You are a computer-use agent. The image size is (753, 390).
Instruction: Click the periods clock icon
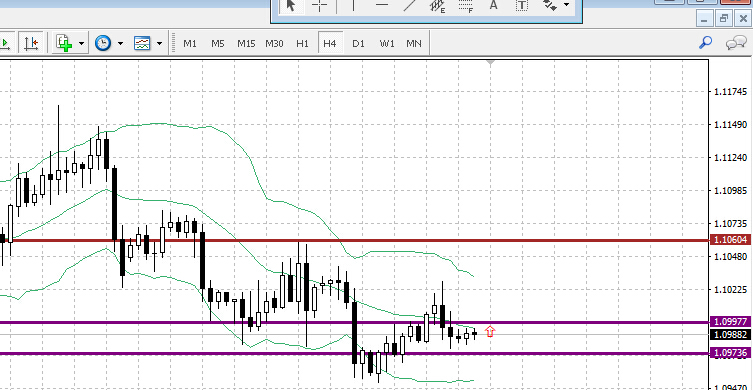click(x=103, y=44)
